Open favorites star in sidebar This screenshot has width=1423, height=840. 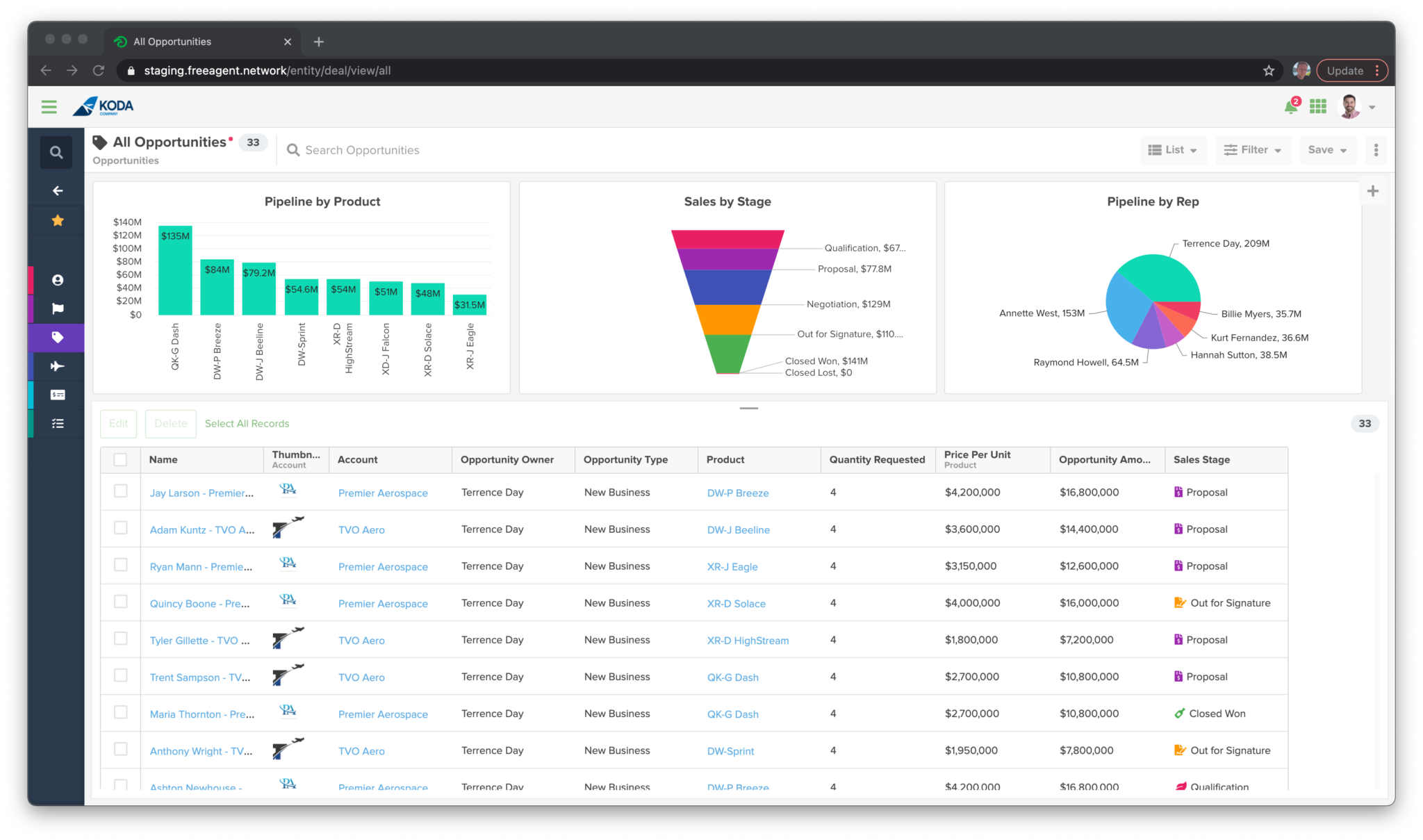(58, 220)
